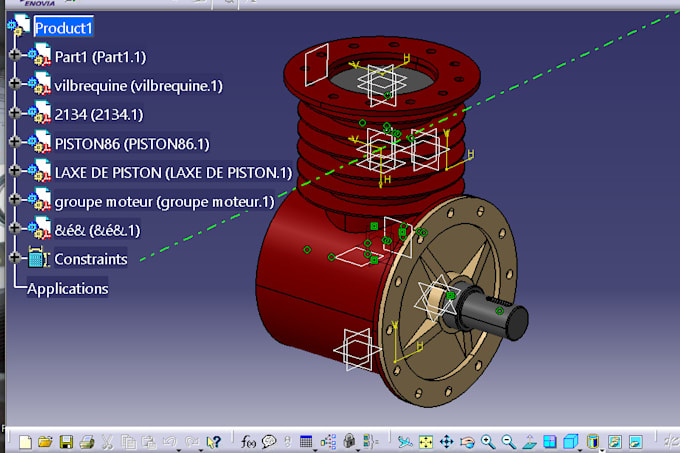
Task: Click the Copy icon
Action: [x=128, y=442]
